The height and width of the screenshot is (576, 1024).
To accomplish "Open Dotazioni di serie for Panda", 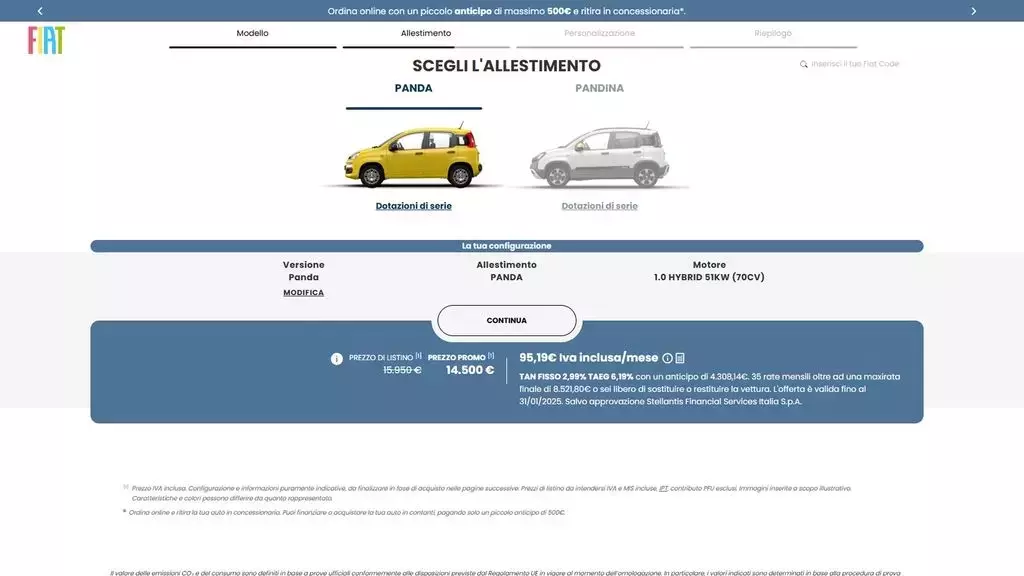I will pyautogui.click(x=413, y=206).
